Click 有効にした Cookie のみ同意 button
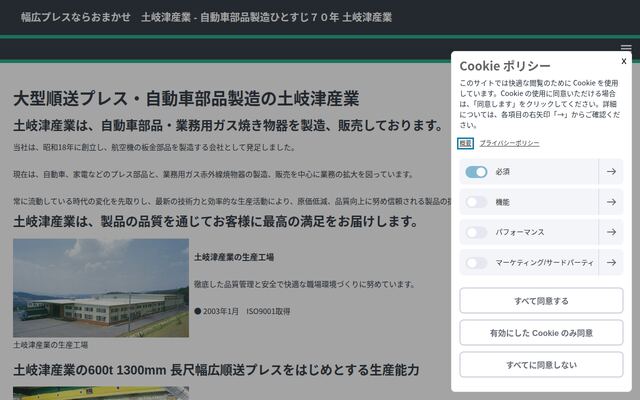 pyautogui.click(x=541, y=333)
